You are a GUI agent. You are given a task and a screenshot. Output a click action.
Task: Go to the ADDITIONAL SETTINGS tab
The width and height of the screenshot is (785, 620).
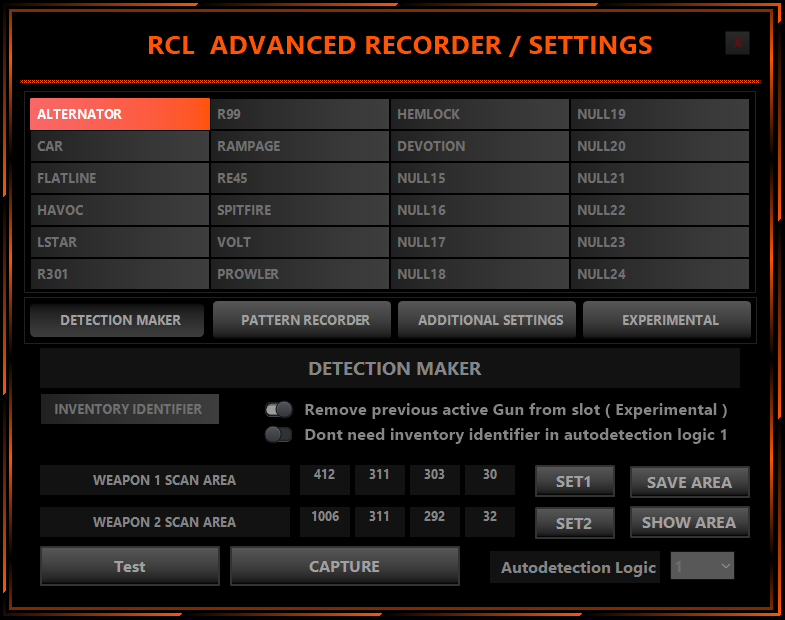[x=487, y=320]
